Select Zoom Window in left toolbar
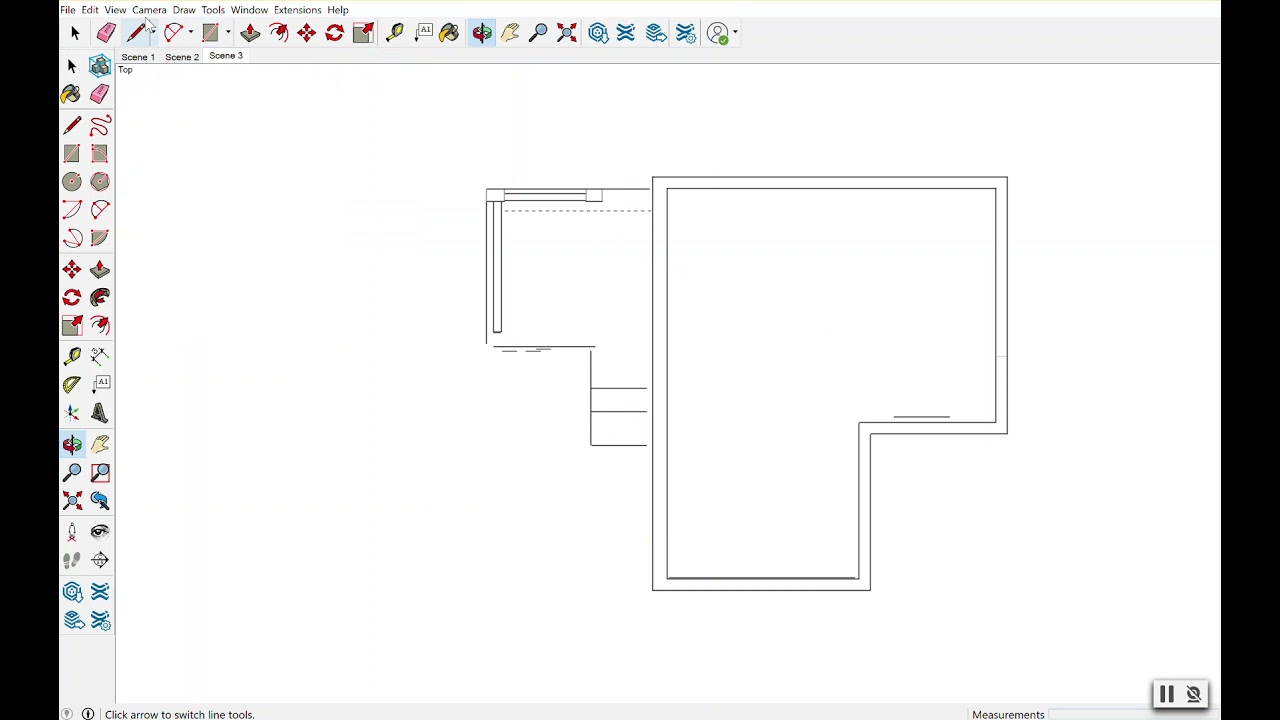The height and width of the screenshot is (720, 1280). (x=99, y=473)
